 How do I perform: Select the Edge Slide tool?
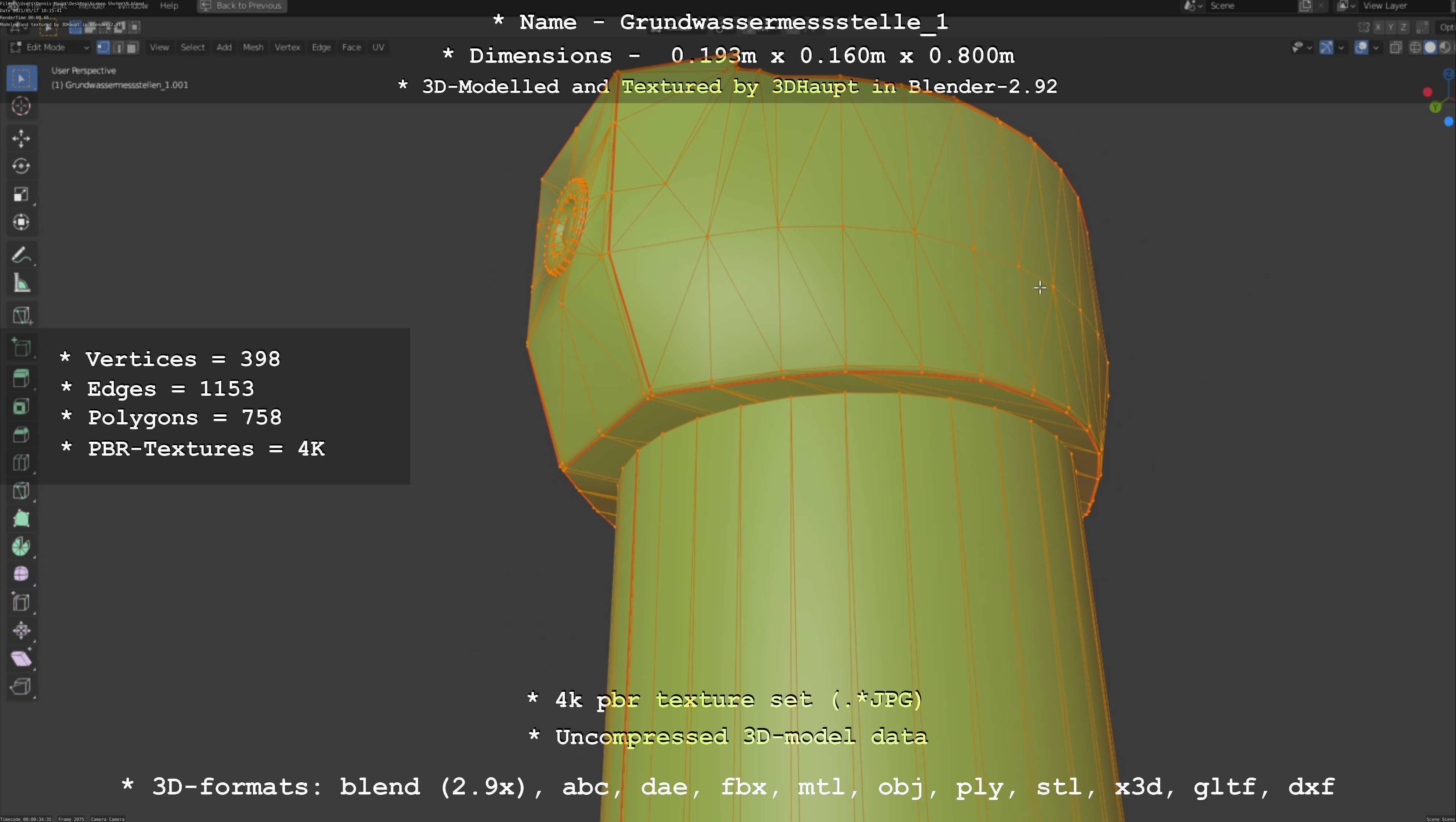point(21,602)
